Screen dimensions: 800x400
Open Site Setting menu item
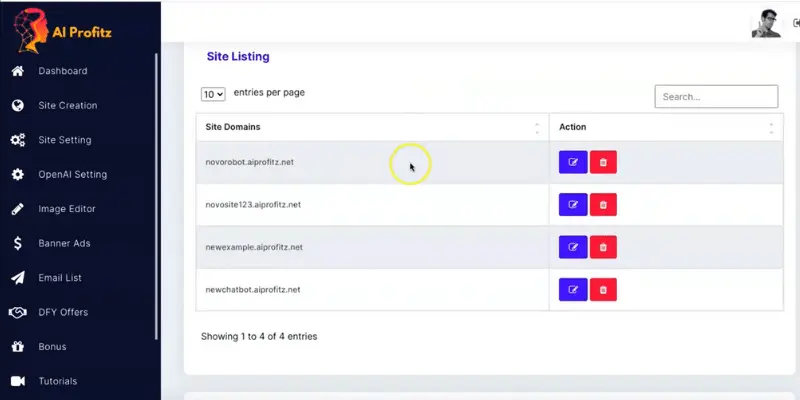click(x=65, y=140)
